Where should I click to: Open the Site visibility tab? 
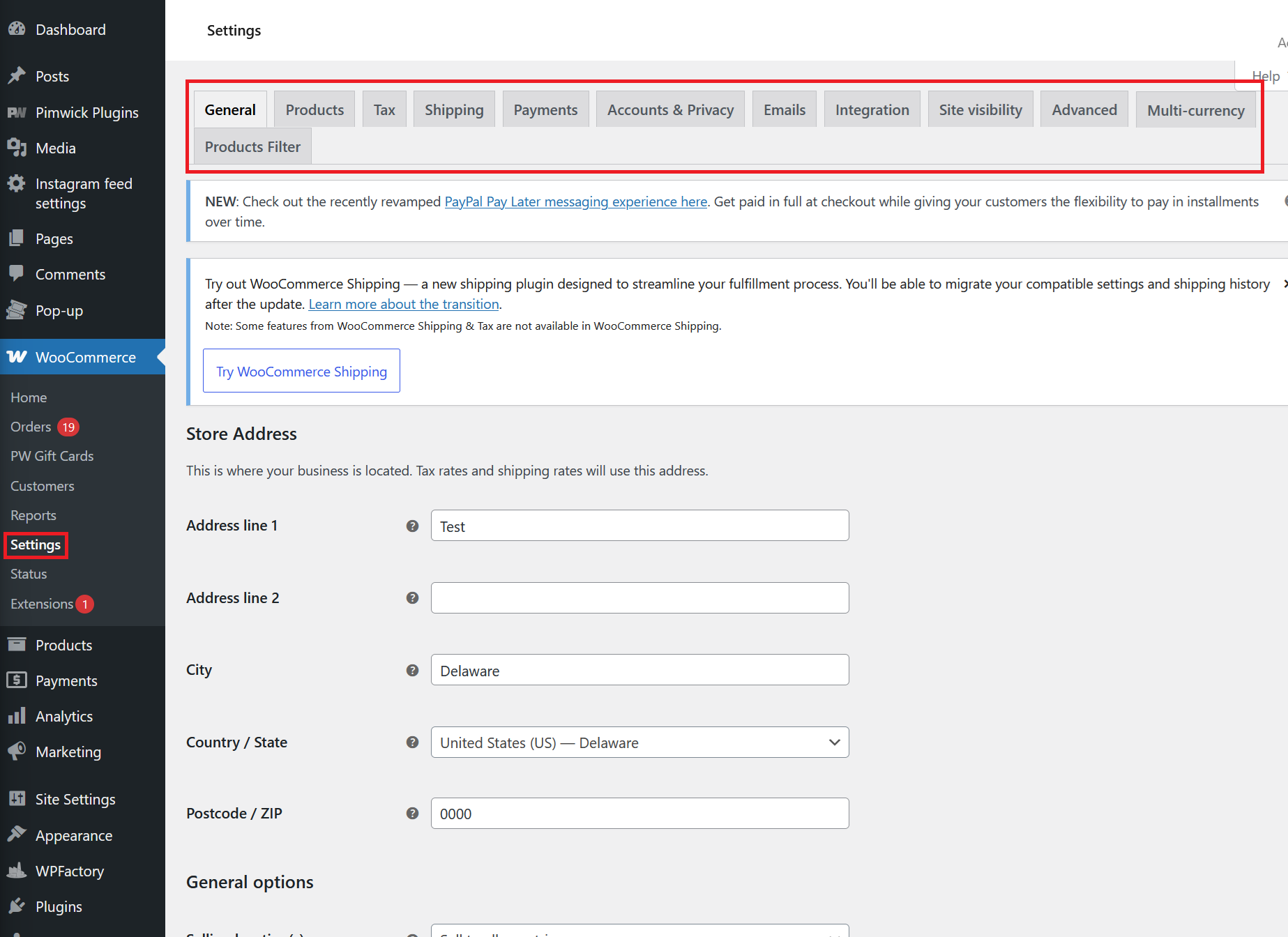point(980,109)
